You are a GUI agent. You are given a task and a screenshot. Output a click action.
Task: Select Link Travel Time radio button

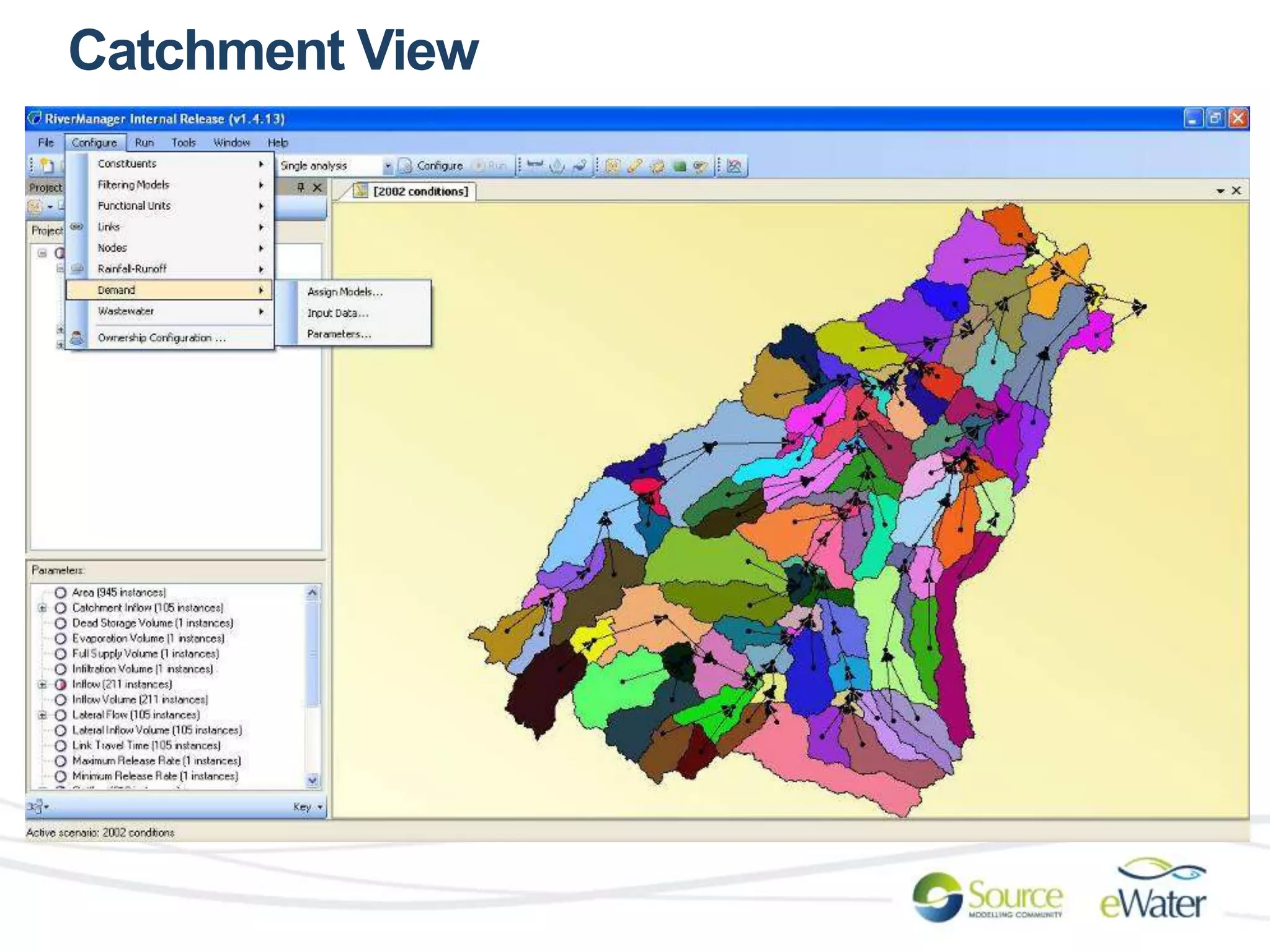click(x=61, y=746)
